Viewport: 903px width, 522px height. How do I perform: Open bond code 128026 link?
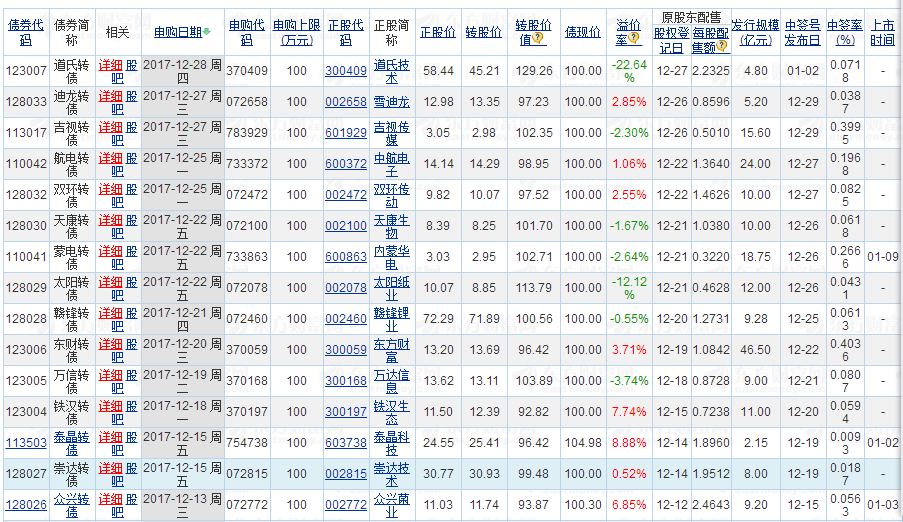(x=26, y=505)
